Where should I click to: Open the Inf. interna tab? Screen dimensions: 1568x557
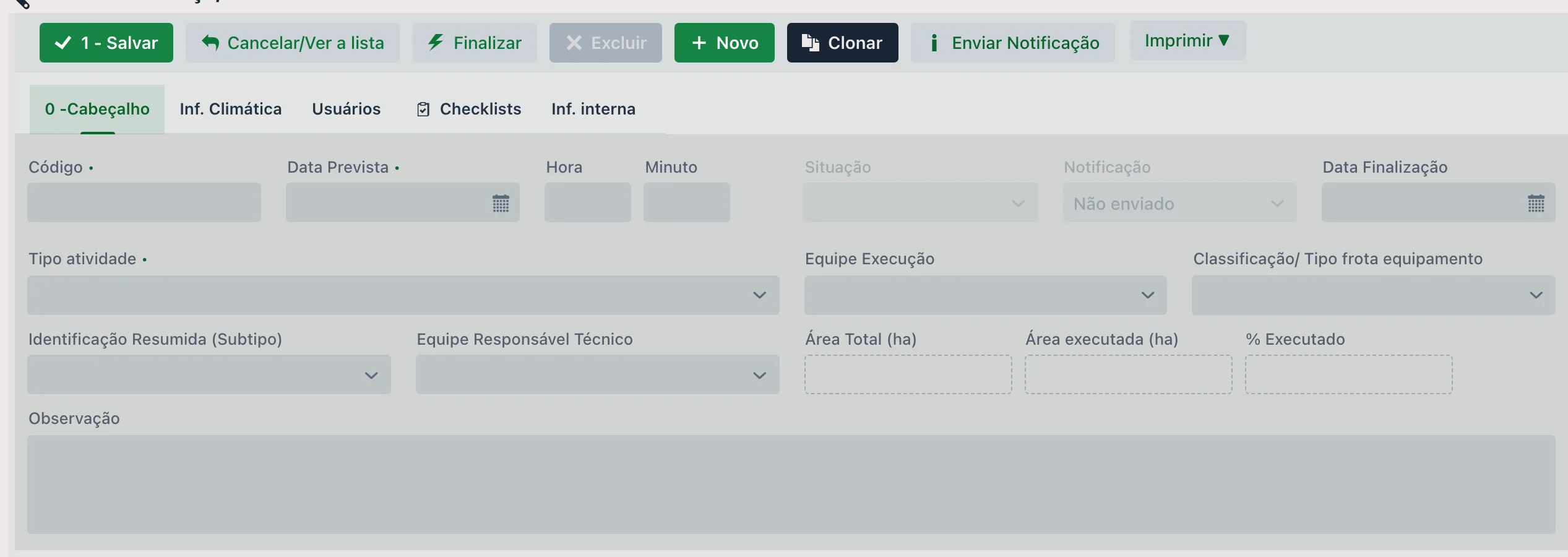[593, 109]
